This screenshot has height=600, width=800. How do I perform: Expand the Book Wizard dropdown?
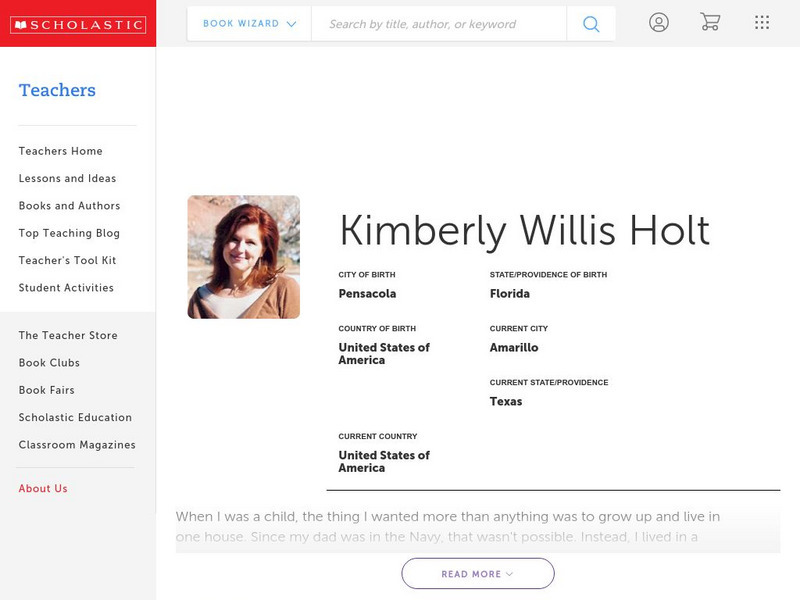pos(249,23)
